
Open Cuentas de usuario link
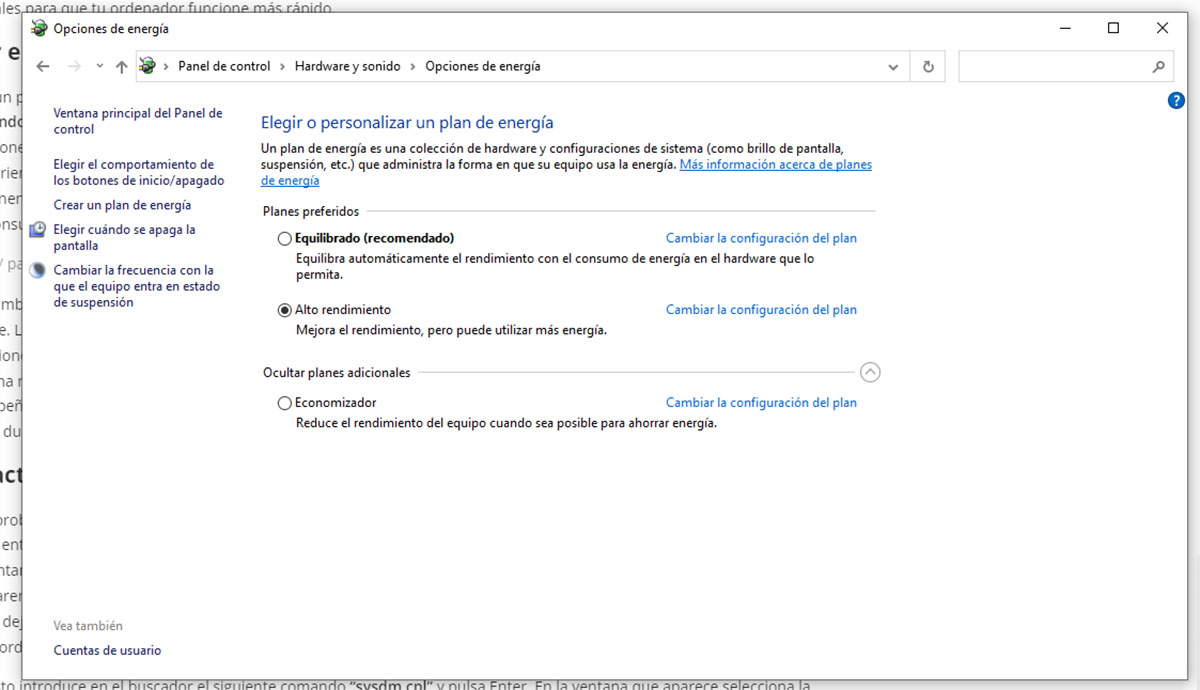107,650
